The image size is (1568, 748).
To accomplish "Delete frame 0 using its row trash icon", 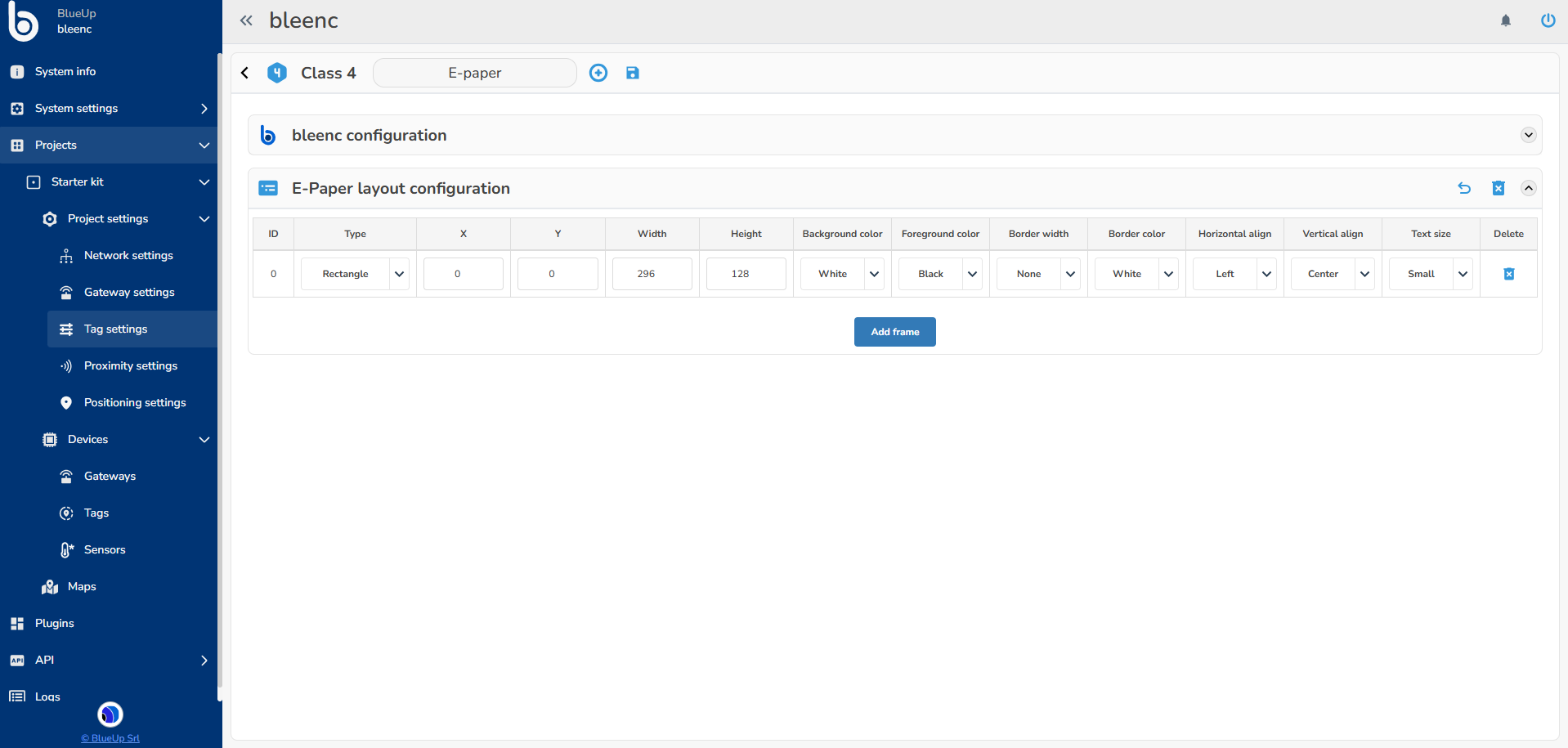I will click(1508, 274).
